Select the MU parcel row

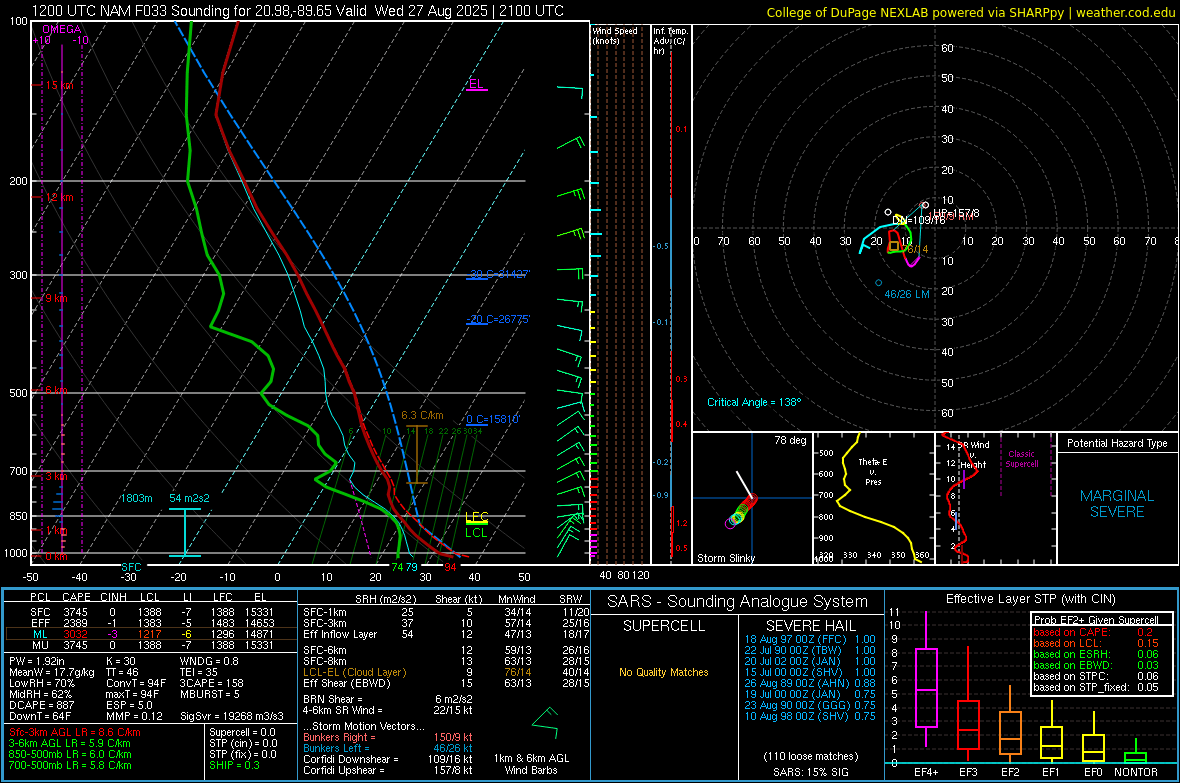151,645
